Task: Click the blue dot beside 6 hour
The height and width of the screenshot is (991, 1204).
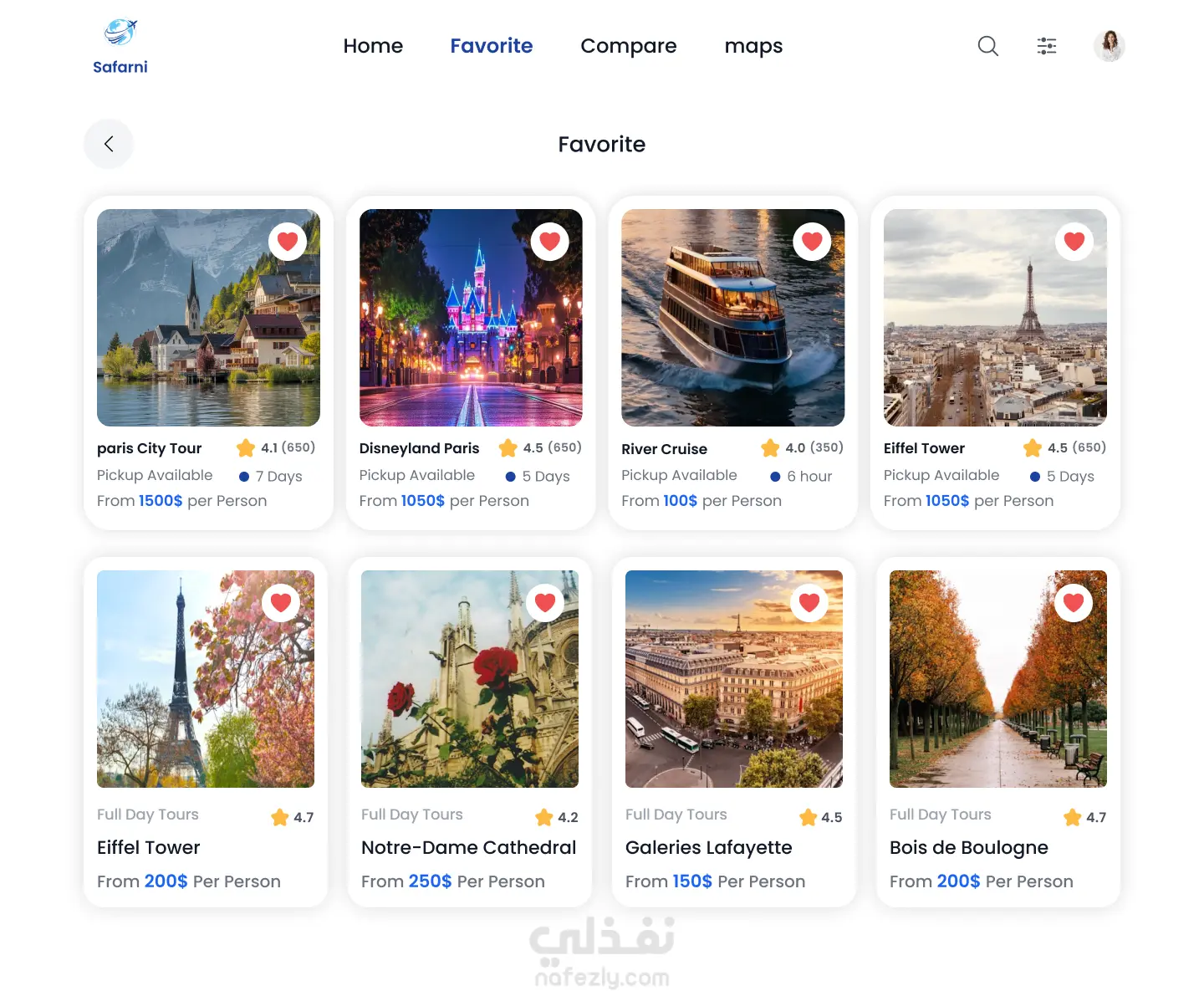Action: pos(775,477)
